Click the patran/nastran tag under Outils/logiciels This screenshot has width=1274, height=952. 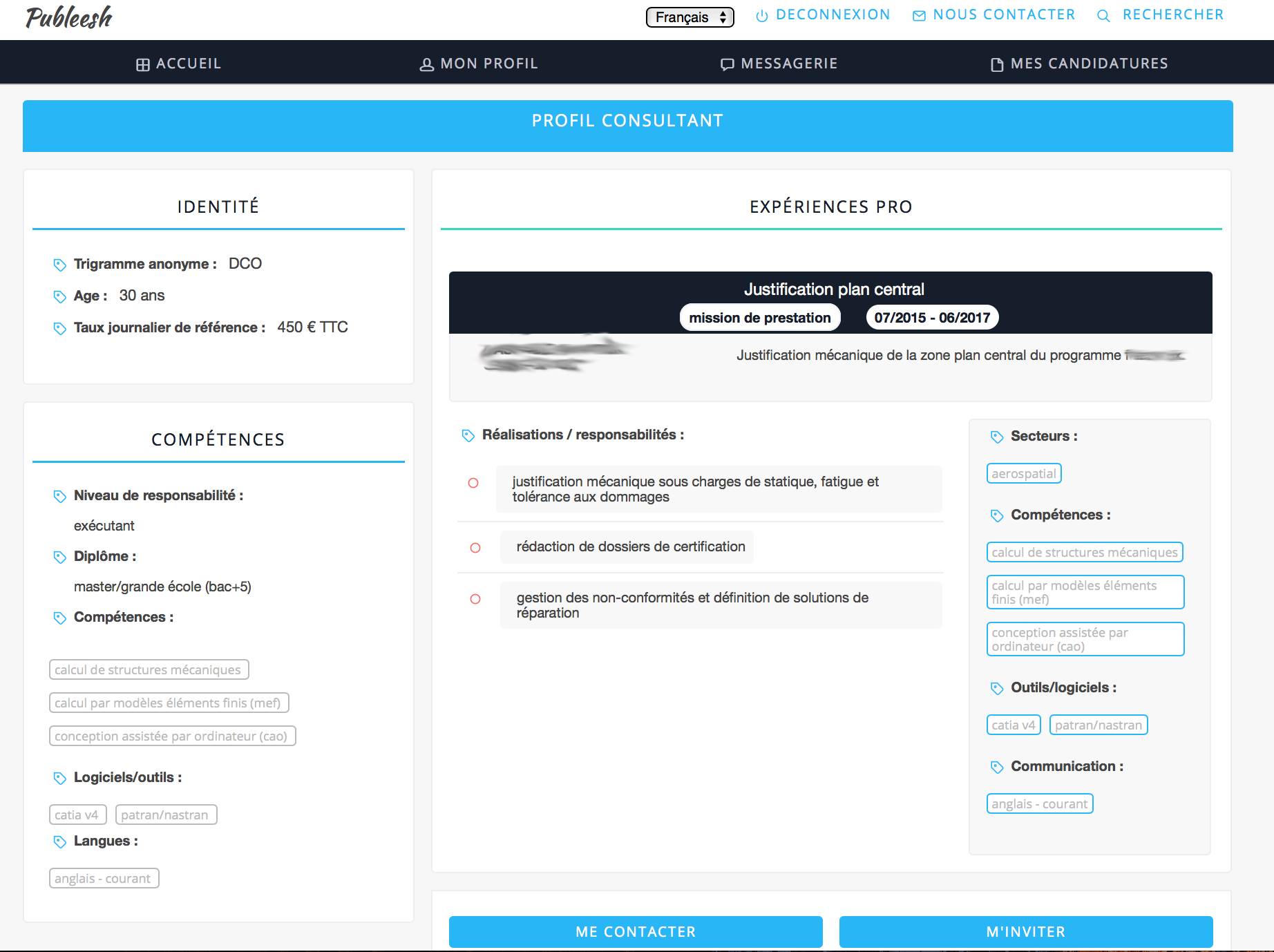click(x=1099, y=725)
